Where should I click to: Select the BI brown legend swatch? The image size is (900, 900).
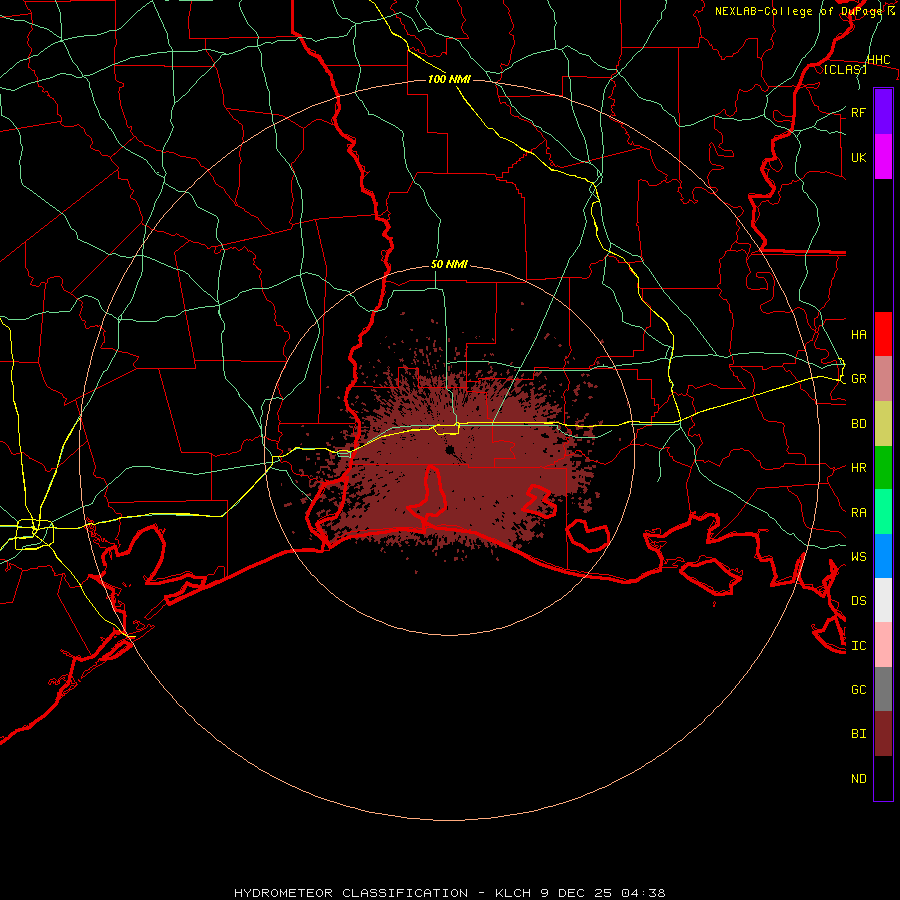883,734
